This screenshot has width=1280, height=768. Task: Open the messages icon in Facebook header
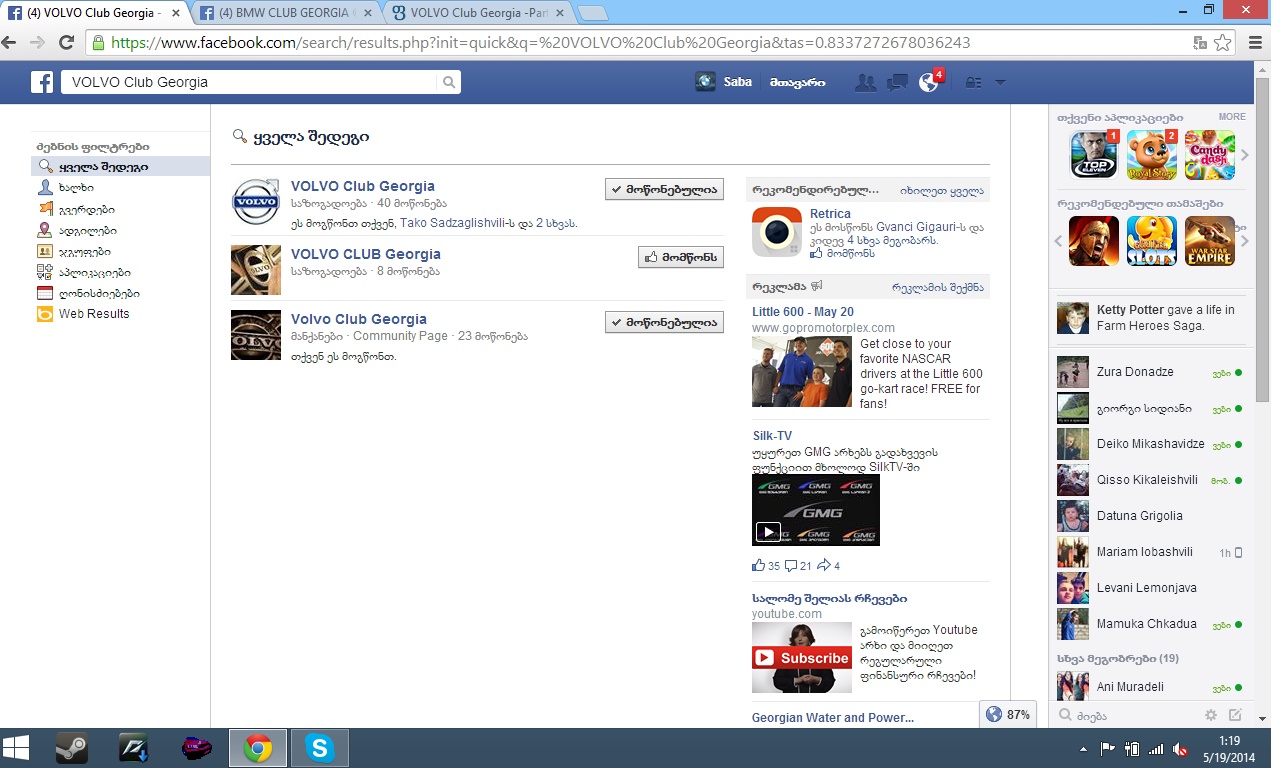coord(897,82)
